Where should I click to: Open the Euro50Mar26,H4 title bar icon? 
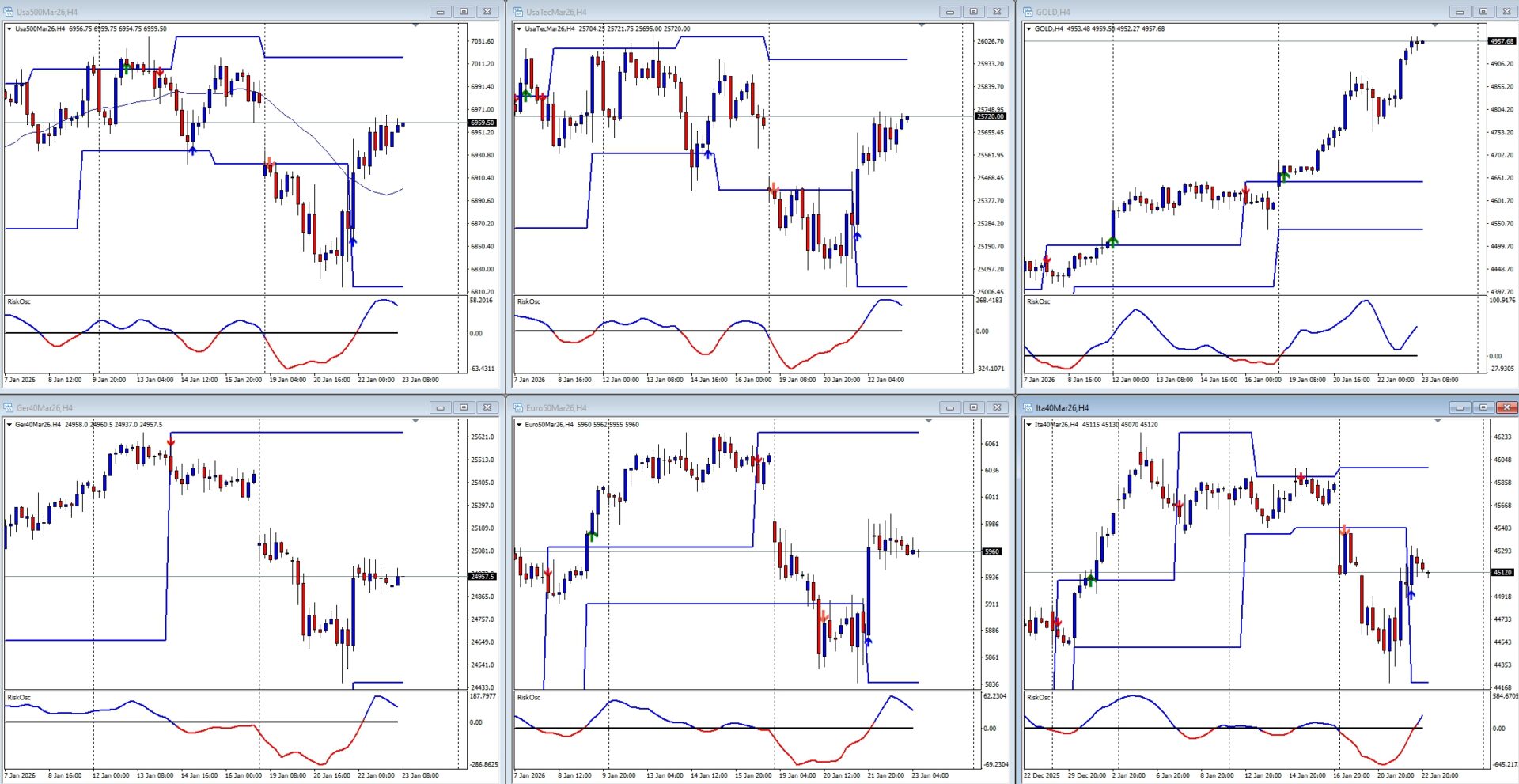[x=518, y=408]
